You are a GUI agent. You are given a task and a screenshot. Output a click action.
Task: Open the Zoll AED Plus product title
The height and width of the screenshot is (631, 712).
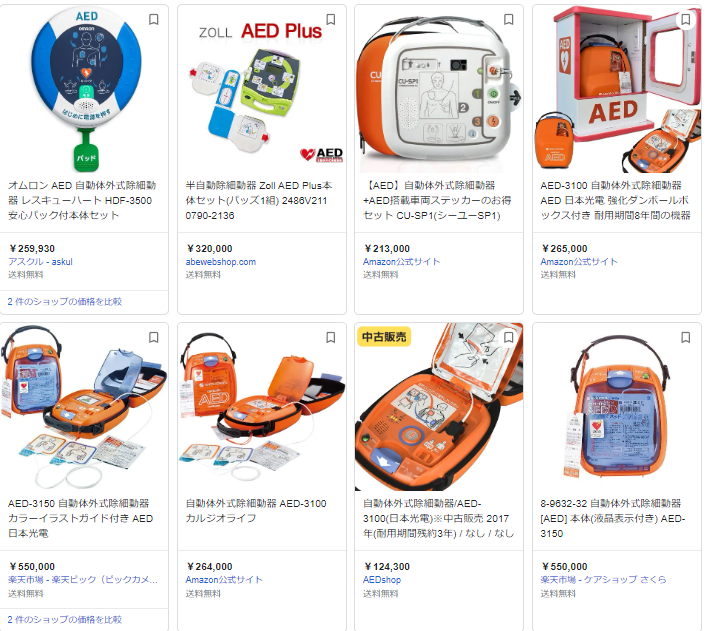(259, 200)
